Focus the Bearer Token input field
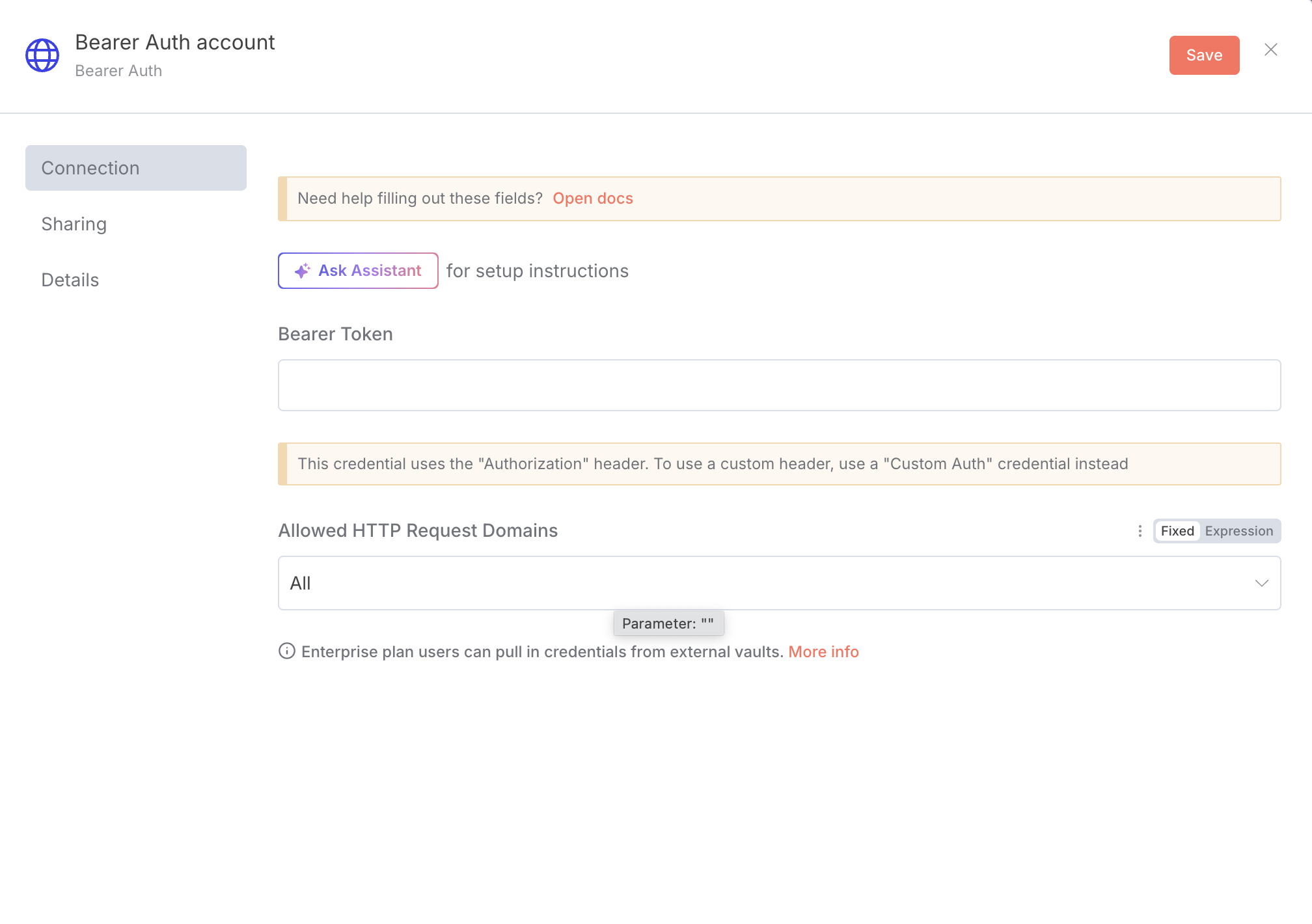 778,385
